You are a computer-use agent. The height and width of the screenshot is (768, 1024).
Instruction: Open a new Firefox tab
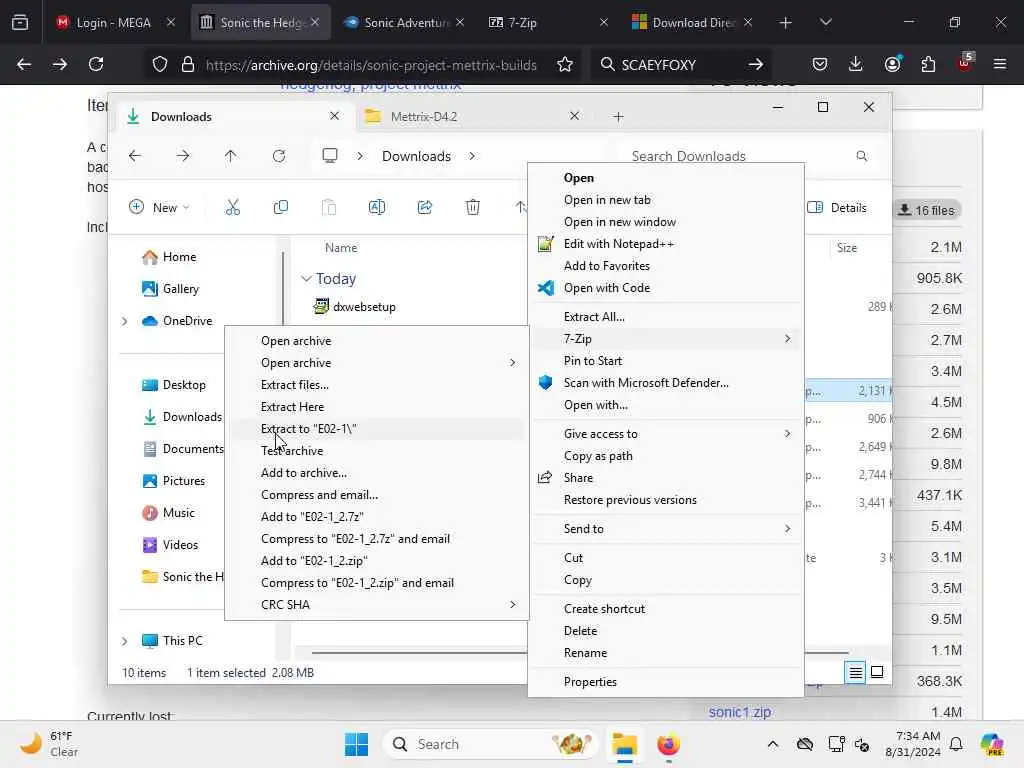pyautogui.click(x=786, y=22)
